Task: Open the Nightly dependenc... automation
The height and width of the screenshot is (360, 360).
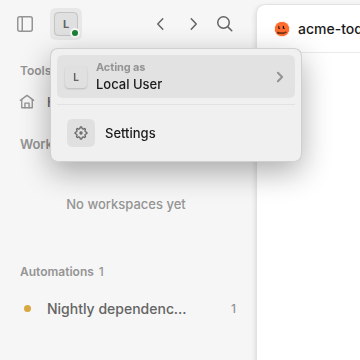Action: (128, 309)
